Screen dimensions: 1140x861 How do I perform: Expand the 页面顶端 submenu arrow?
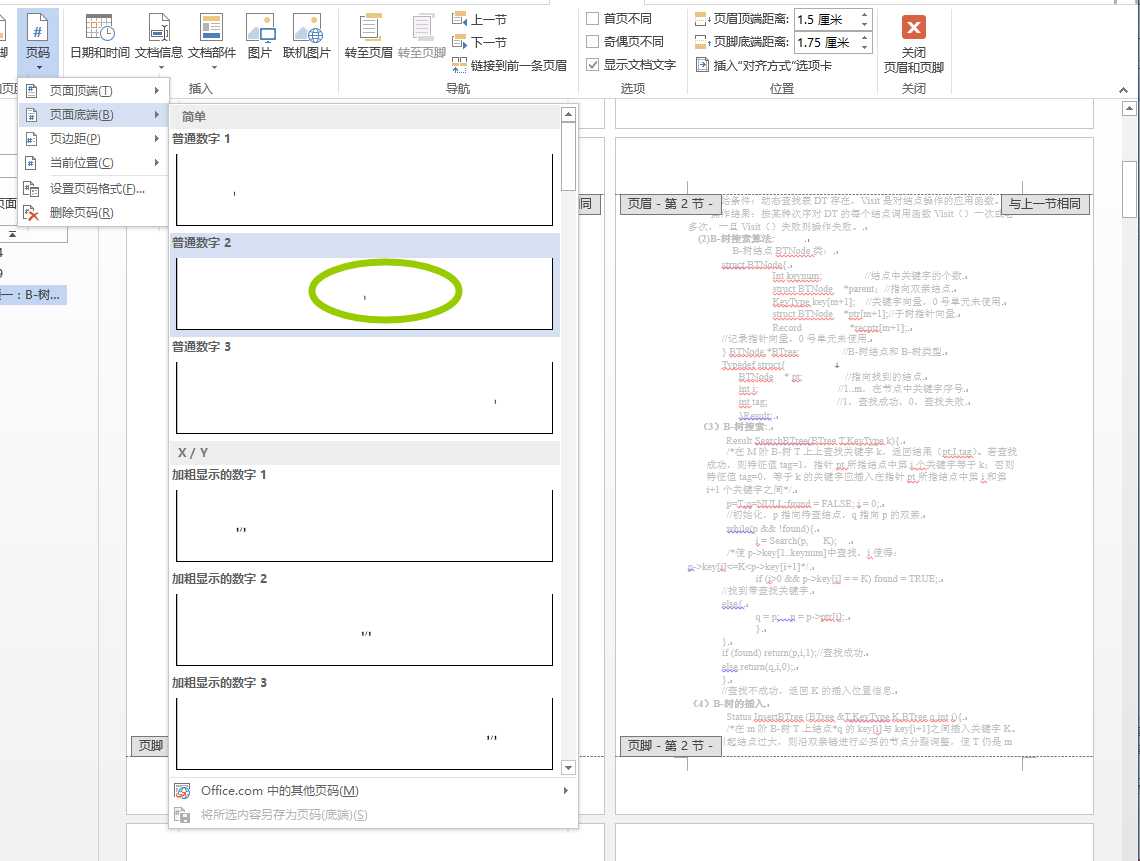(156, 91)
